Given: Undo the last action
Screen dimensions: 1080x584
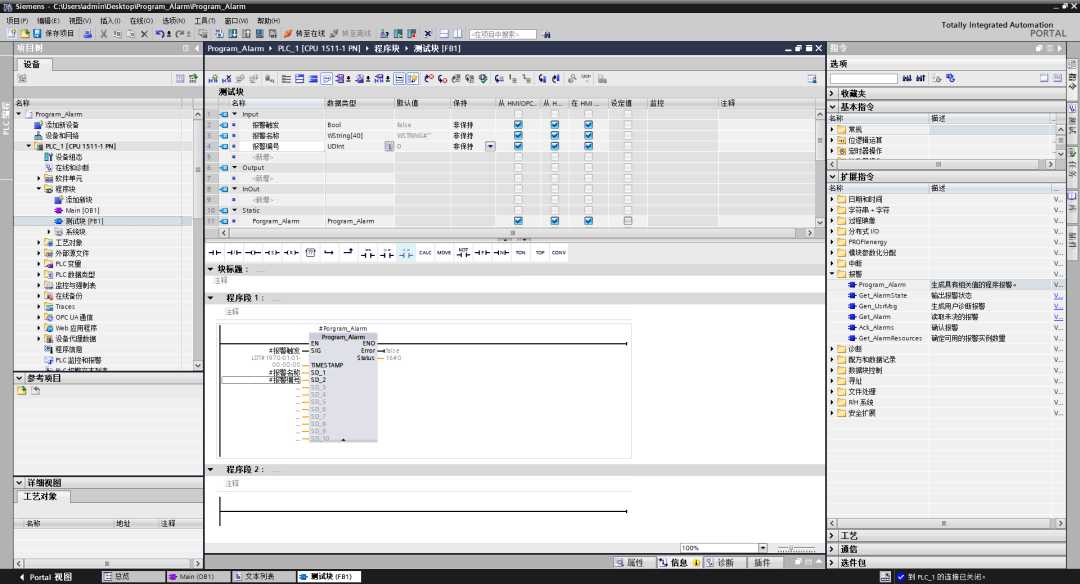Looking at the screenshot, I should tap(160, 33).
